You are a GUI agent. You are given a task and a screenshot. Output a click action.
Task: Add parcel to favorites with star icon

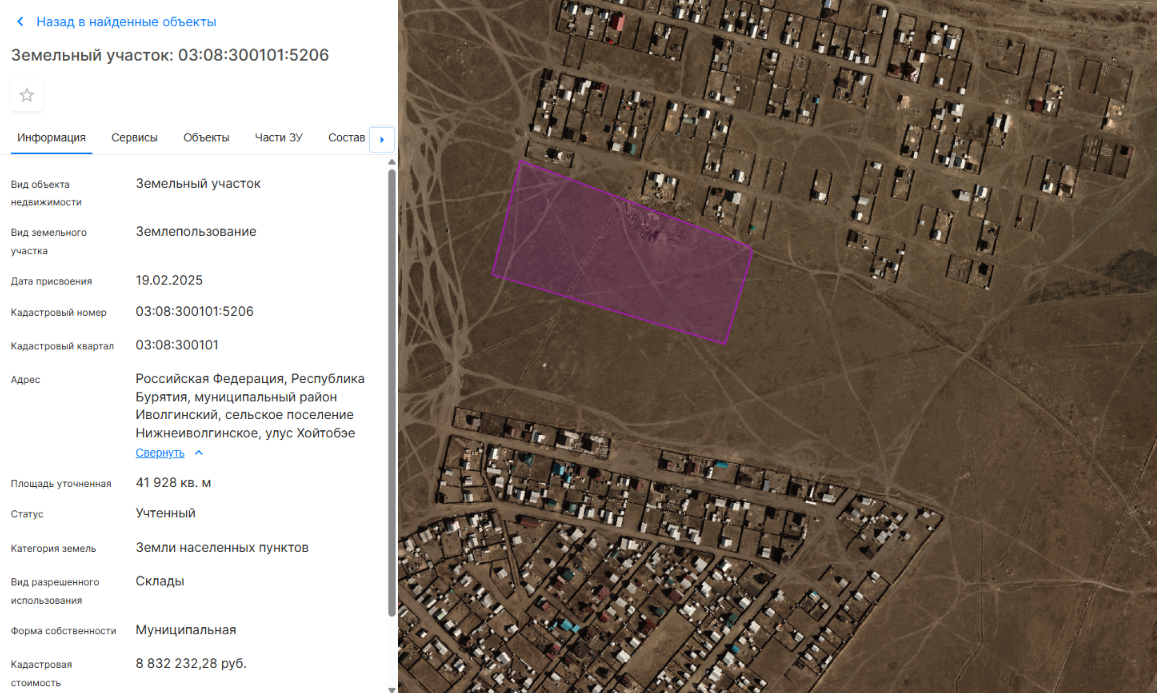click(x=27, y=95)
